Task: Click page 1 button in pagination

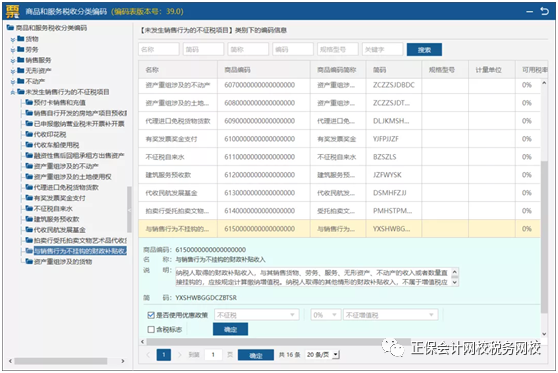Action: (x=164, y=354)
